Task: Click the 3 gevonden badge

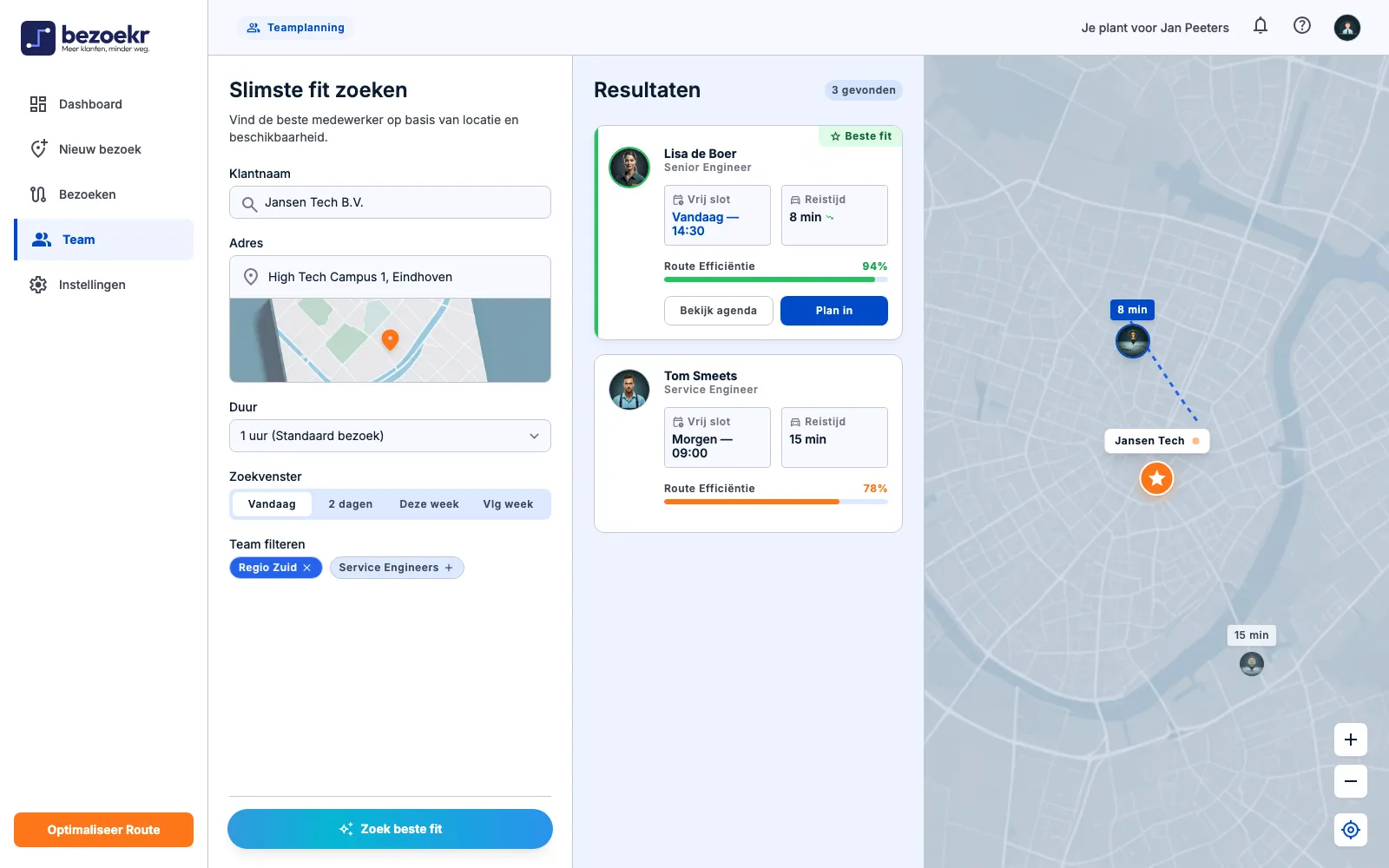Action: click(863, 90)
